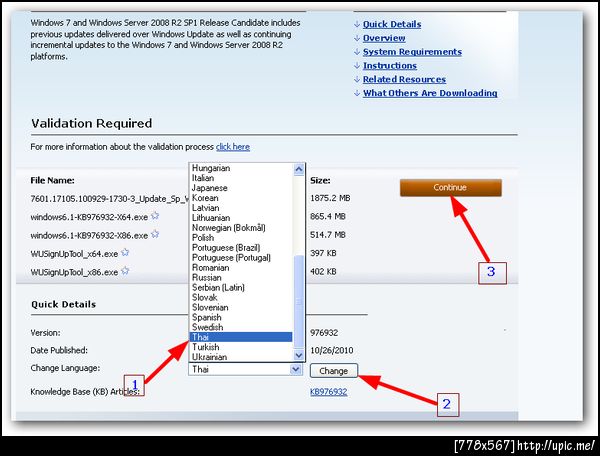Click the language list scroll down arrow

point(299,355)
